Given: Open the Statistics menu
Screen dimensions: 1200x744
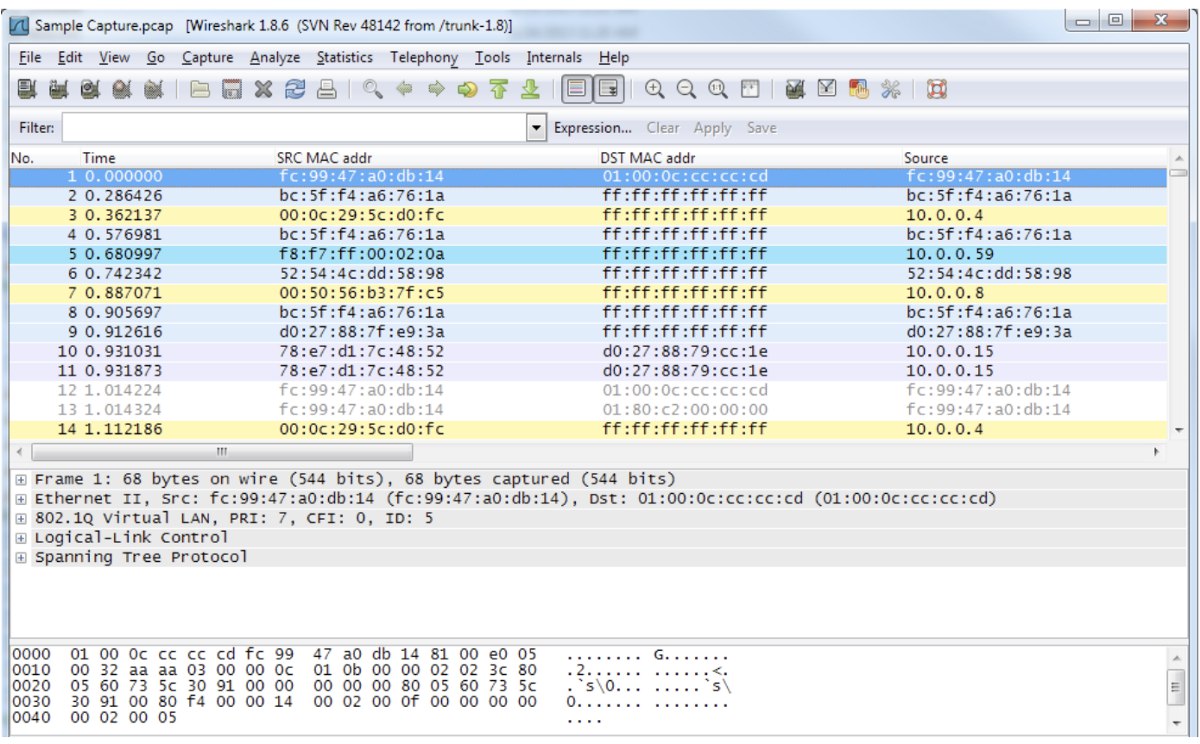Looking at the screenshot, I should pyautogui.click(x=345, y=58).
